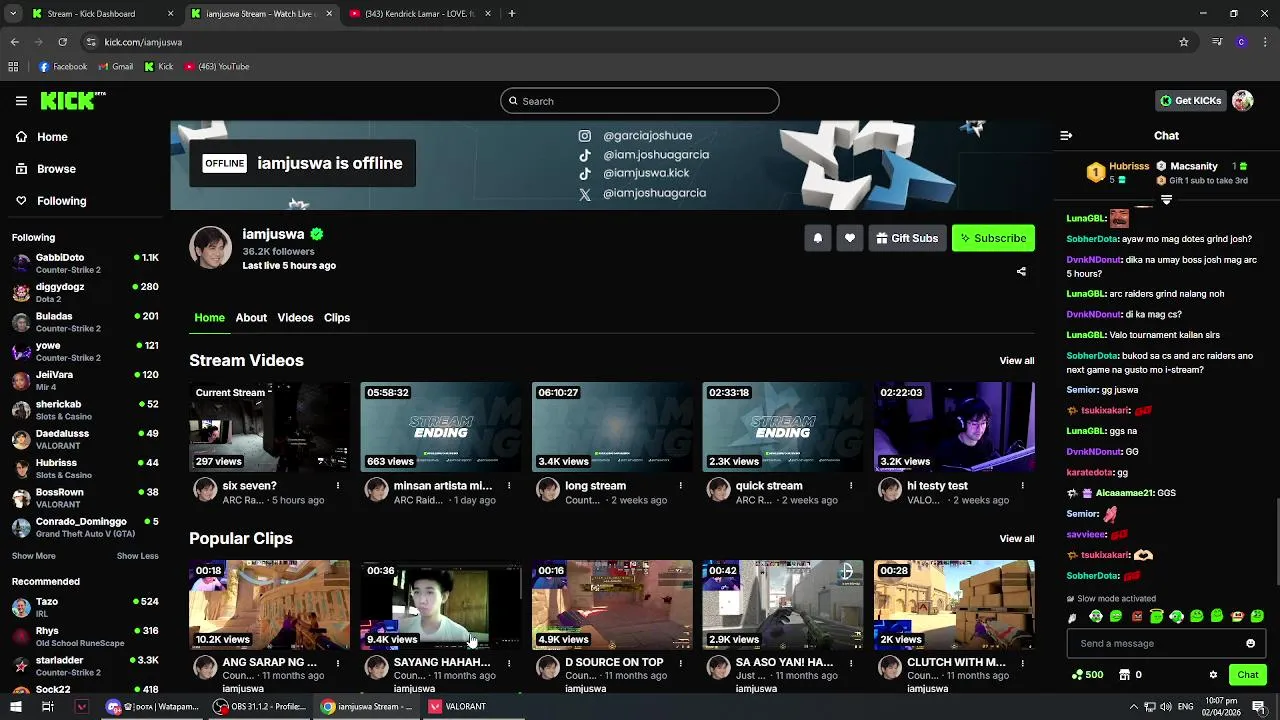The height and width of the screenshot is (720, 1280).
Task: Click Show Less in Following list
Action: tap(137, 556)
